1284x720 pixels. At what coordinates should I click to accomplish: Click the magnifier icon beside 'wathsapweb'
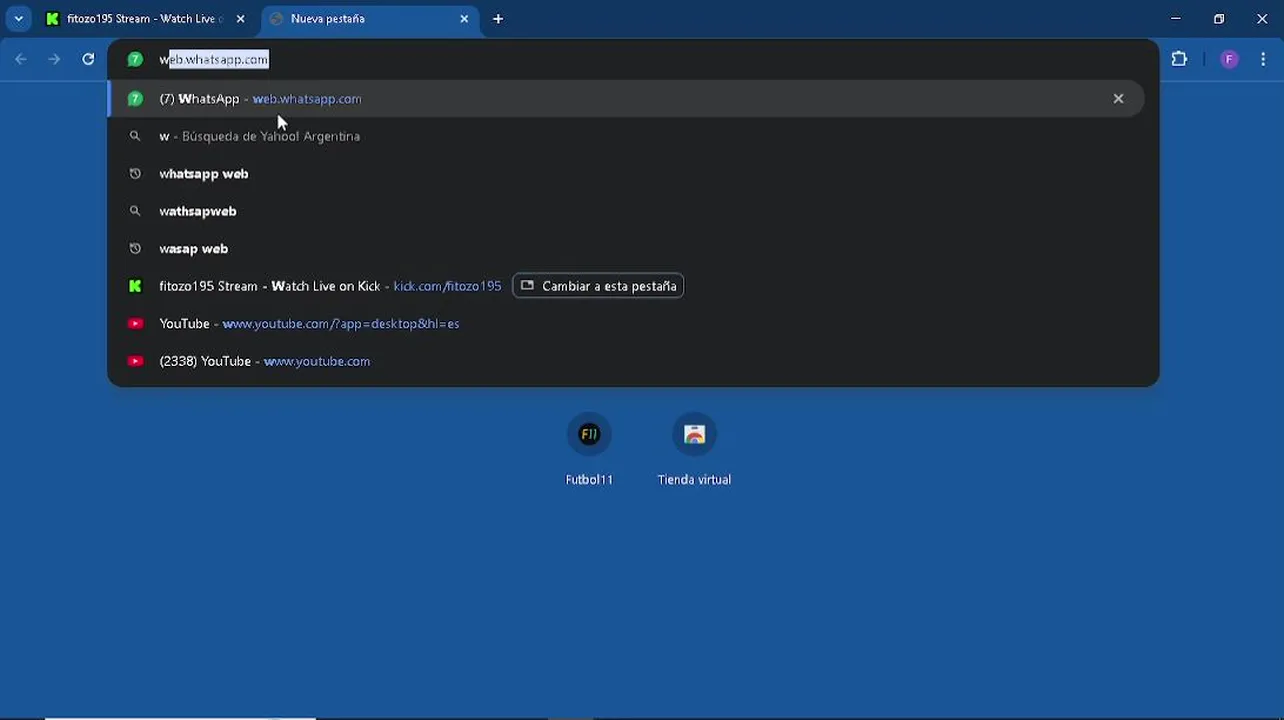(x=135, y=211)
